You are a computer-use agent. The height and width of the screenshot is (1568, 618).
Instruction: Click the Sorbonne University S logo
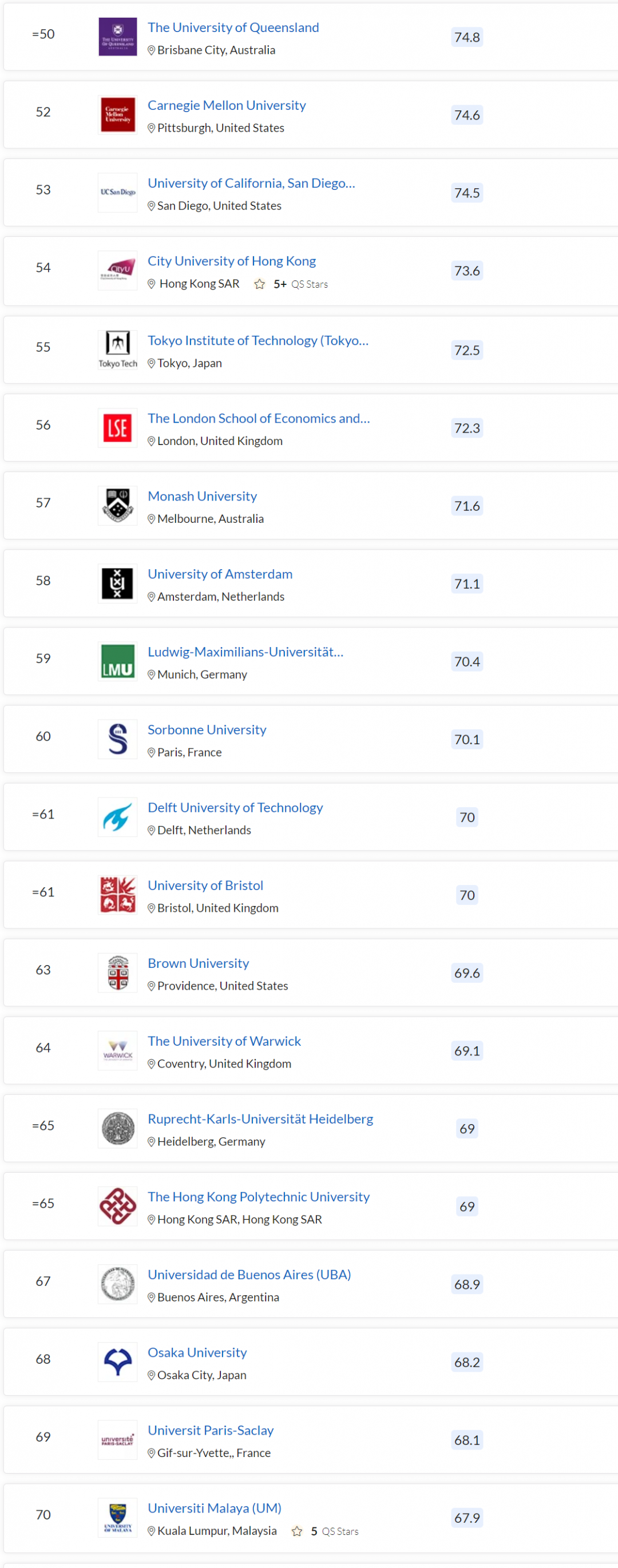pos(117,739)
